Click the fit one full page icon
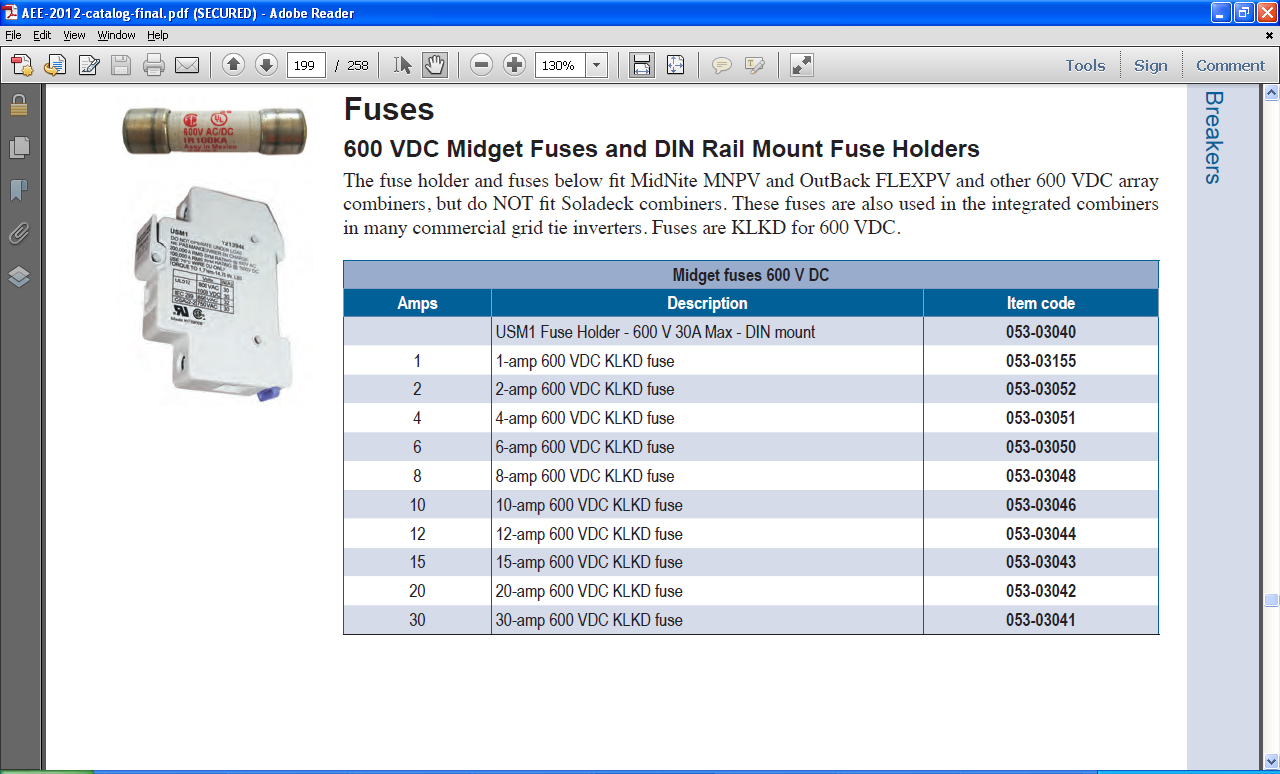Image resolution: width=1280 pixels, height=774 pixels. click(675, 65)
